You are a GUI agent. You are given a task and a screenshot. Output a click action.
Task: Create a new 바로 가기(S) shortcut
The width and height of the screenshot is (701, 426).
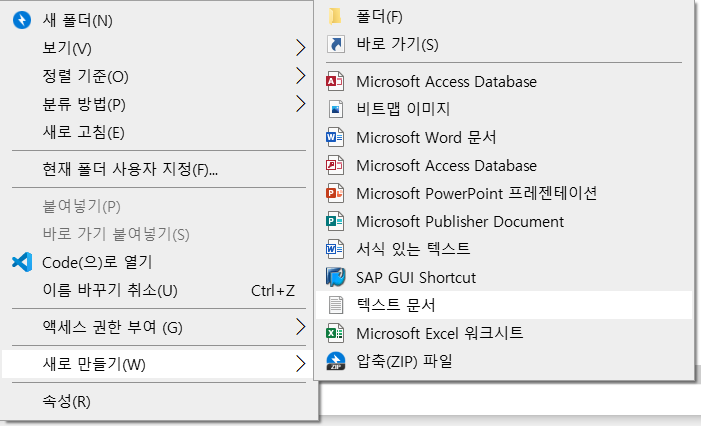[504, 44]
